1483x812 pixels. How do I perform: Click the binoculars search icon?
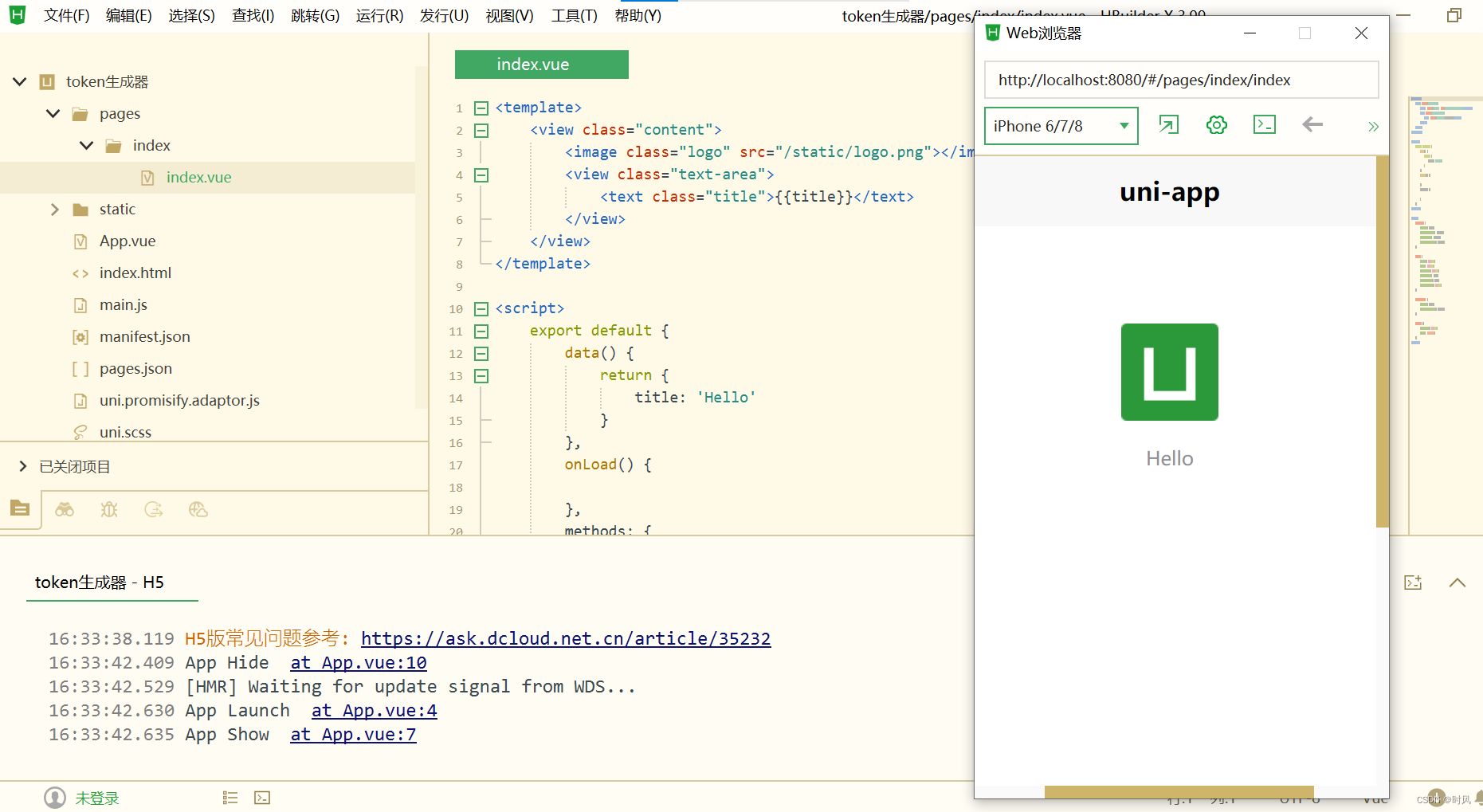[65, 509]
